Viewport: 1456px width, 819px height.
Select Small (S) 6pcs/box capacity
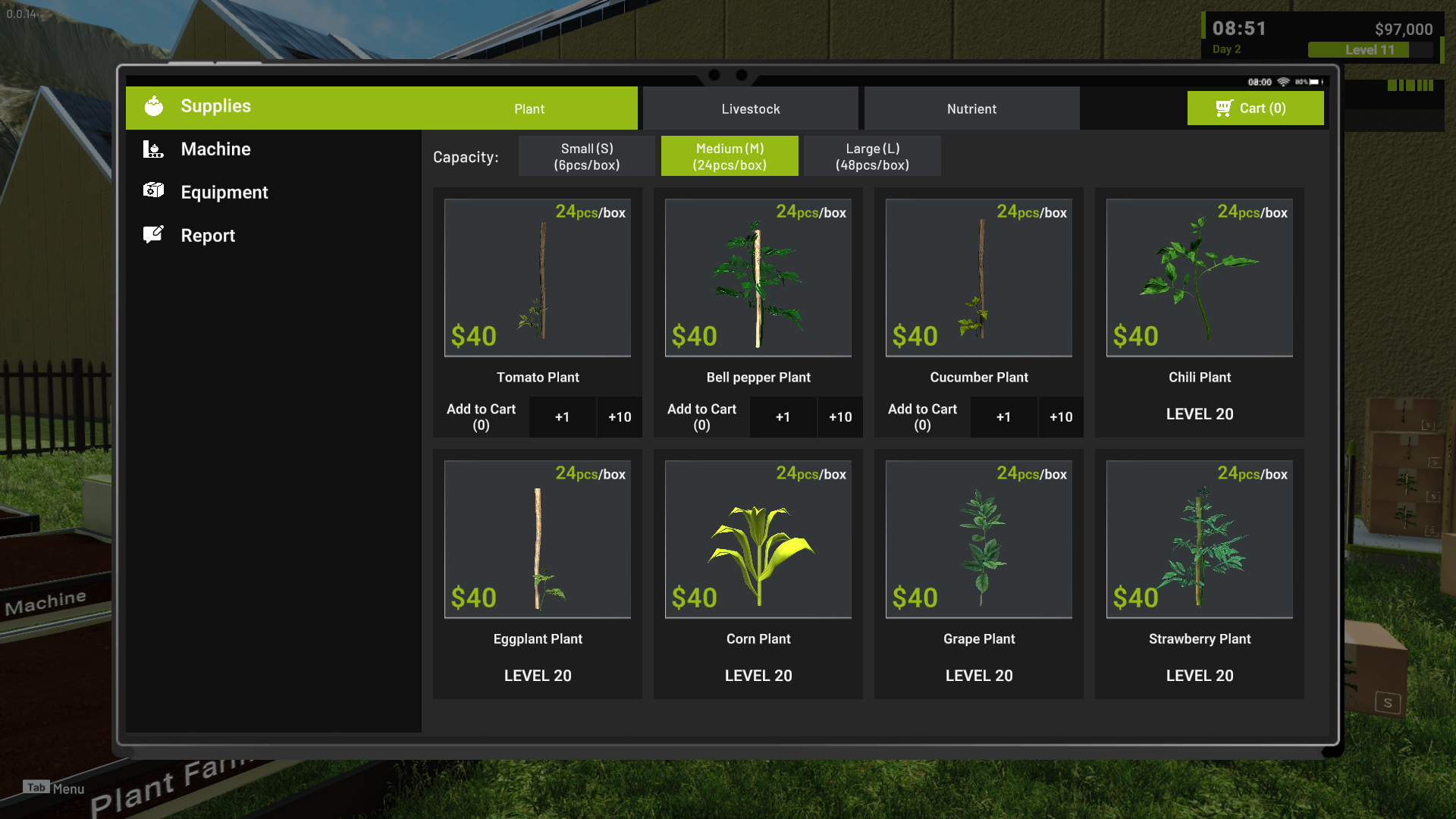(587, 156)
